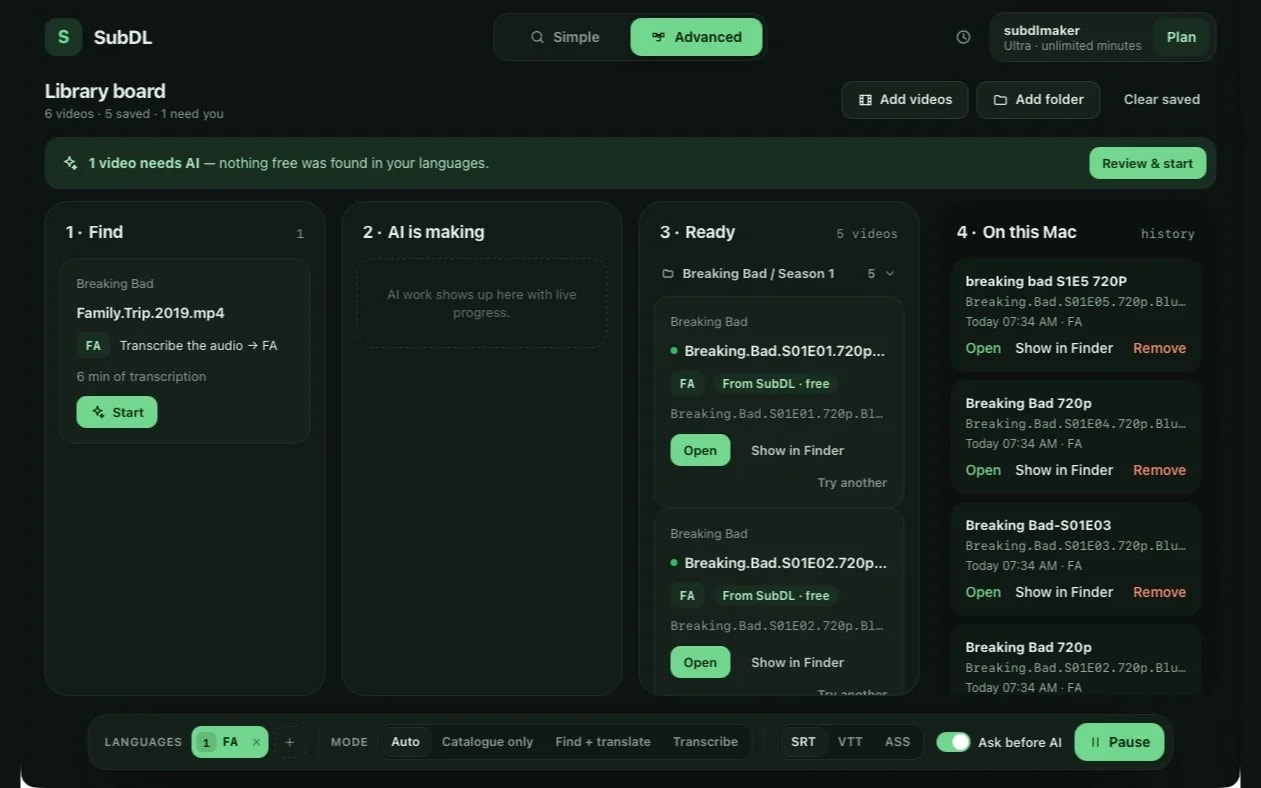Viewport: 1261px width, 788px height.
Task: Click From SubDL · free tag on S01E01
Action: point(776,383)
